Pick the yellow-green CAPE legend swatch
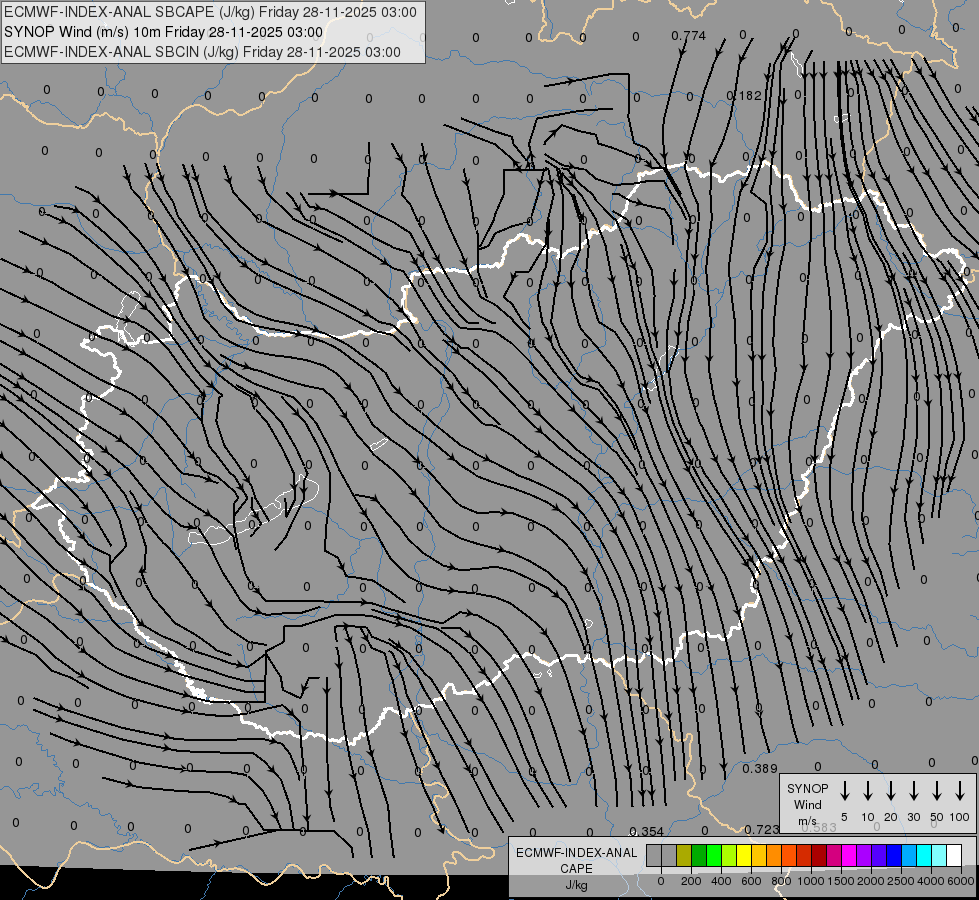This screenshot has width=979, height=900. click(x=729, y=855)
